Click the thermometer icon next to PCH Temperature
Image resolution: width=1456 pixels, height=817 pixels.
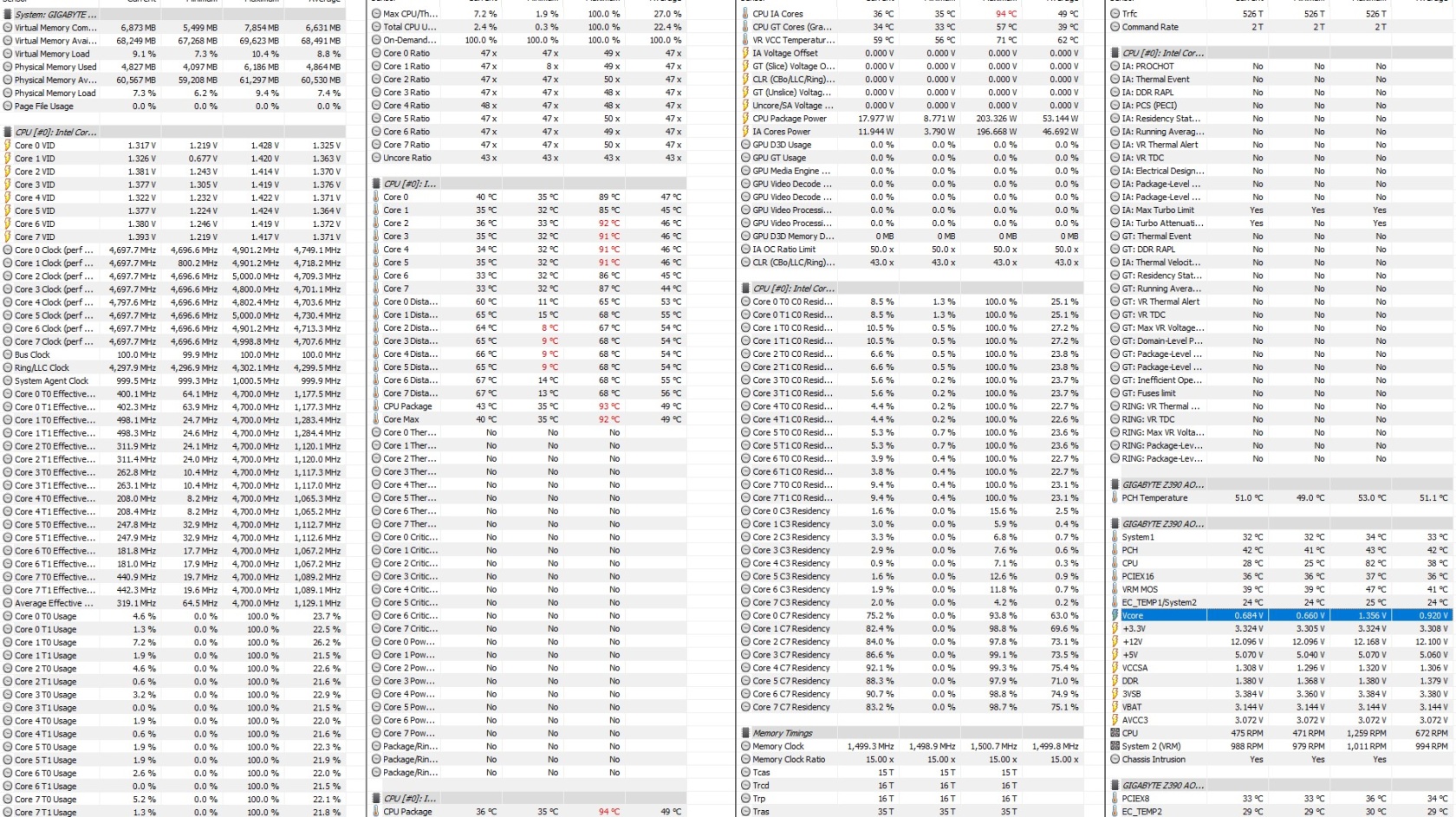point(1115,498)
